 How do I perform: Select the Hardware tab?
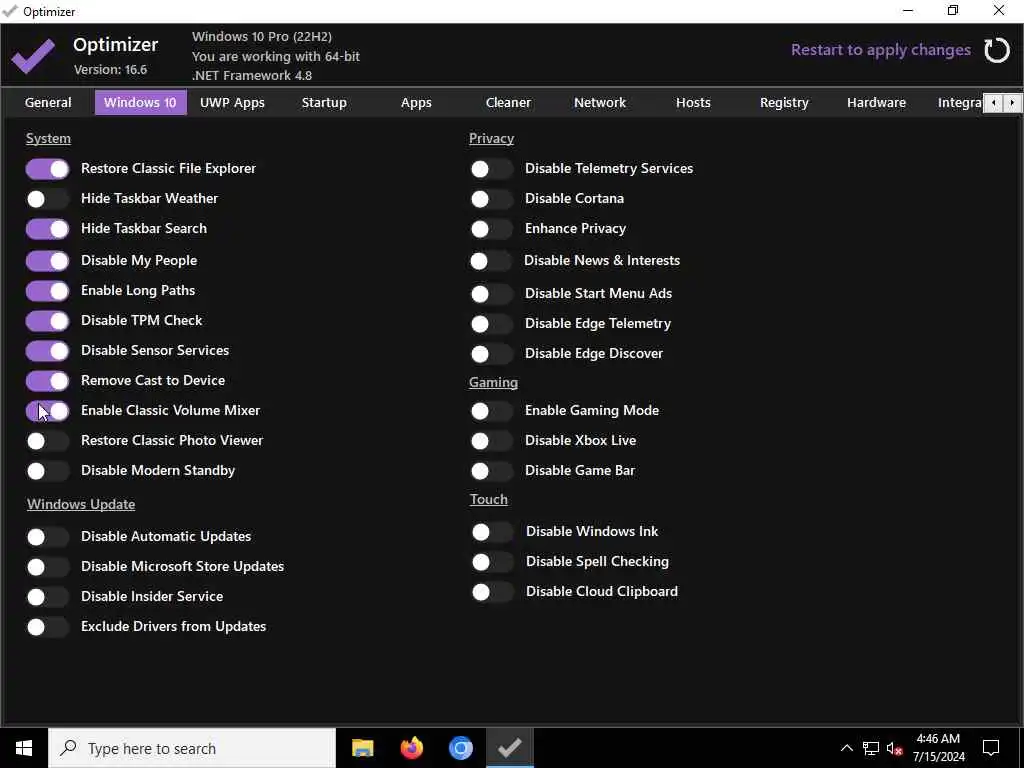(876, 103)
